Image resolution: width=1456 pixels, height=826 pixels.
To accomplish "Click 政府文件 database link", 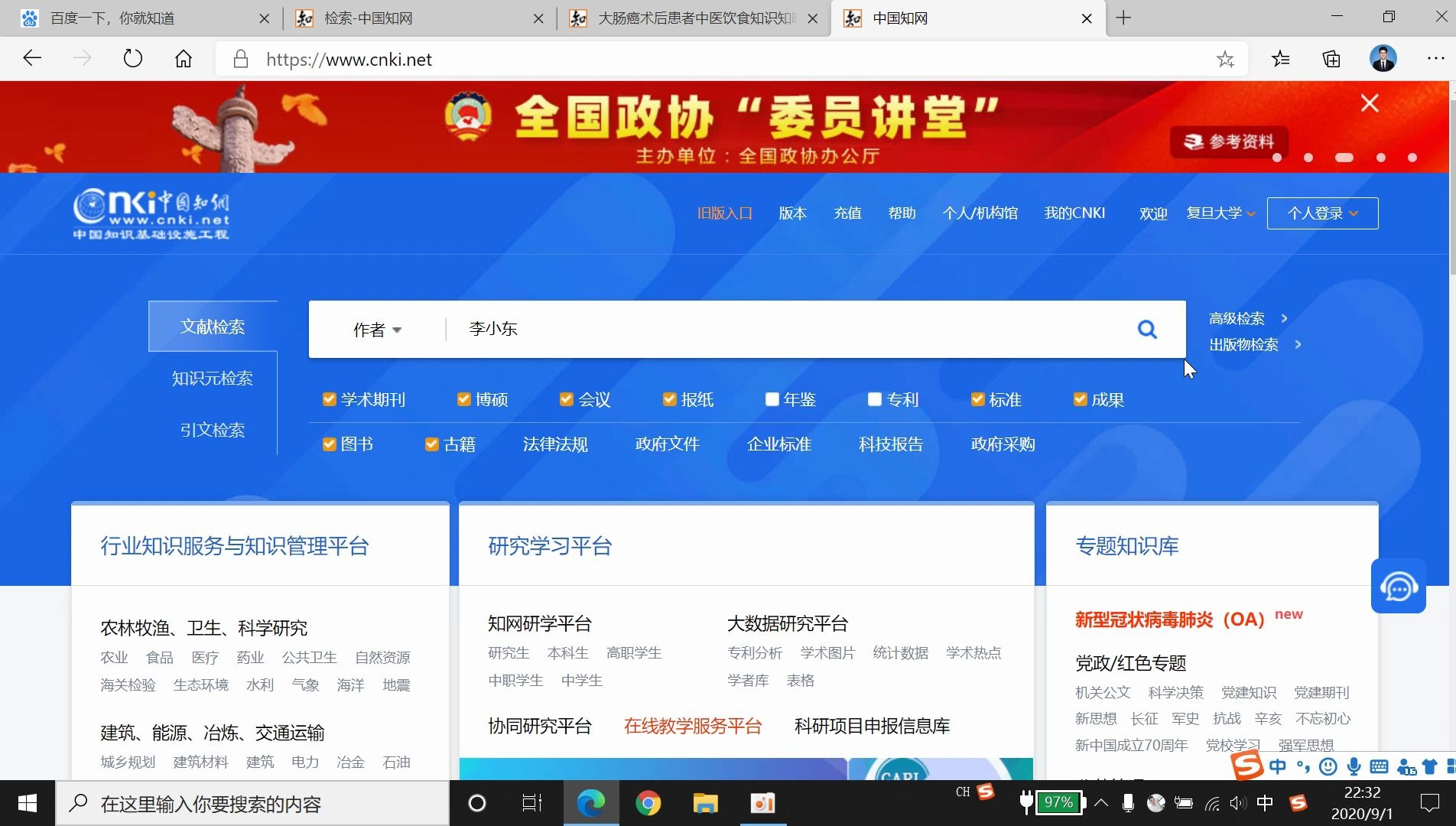I will (668, 444).
